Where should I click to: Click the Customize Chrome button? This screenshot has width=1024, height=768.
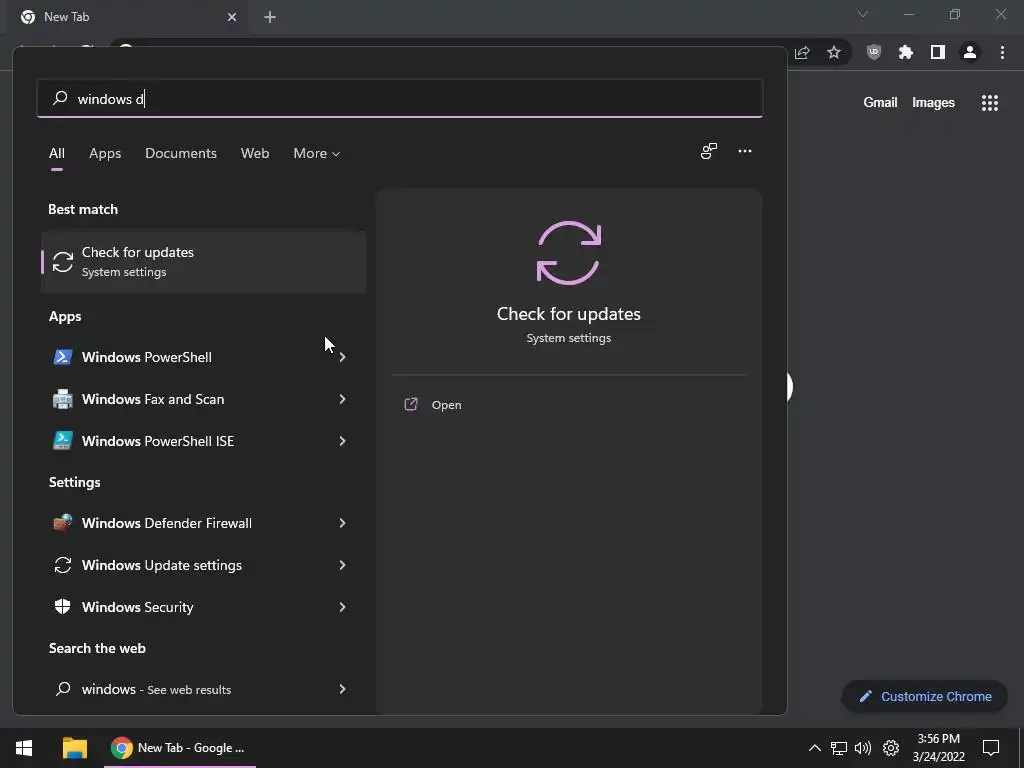925,697
